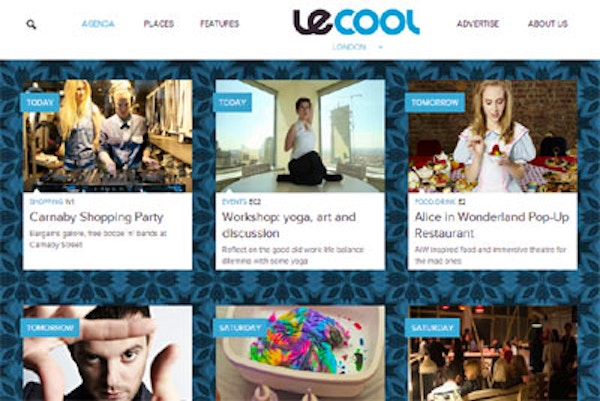Screen dimensions: 600x401
Task: Open the Carnaby Shopping Party title
Action: click(x=96, y=217)
